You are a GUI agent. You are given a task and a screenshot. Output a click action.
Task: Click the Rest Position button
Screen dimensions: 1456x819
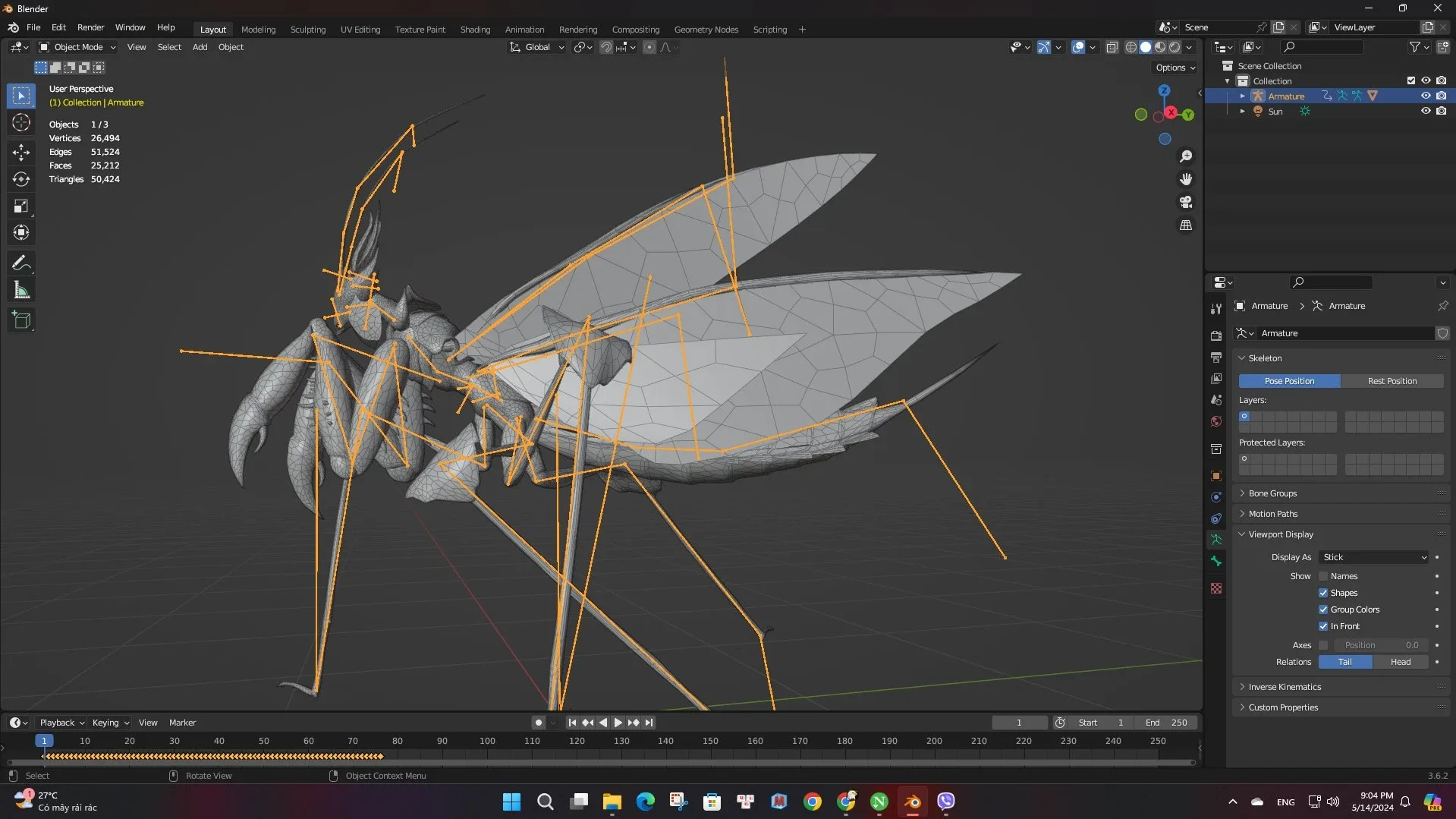pos(1393,381)
